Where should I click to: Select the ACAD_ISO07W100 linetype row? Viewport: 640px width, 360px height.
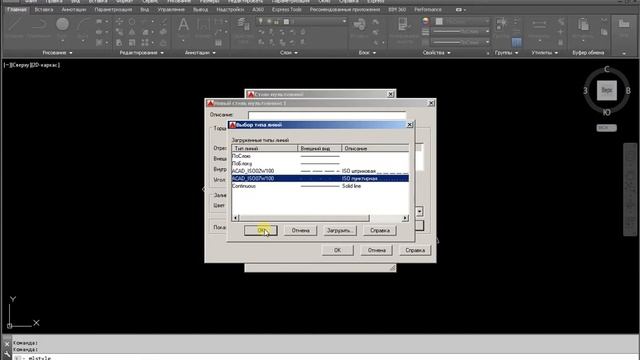320,178
